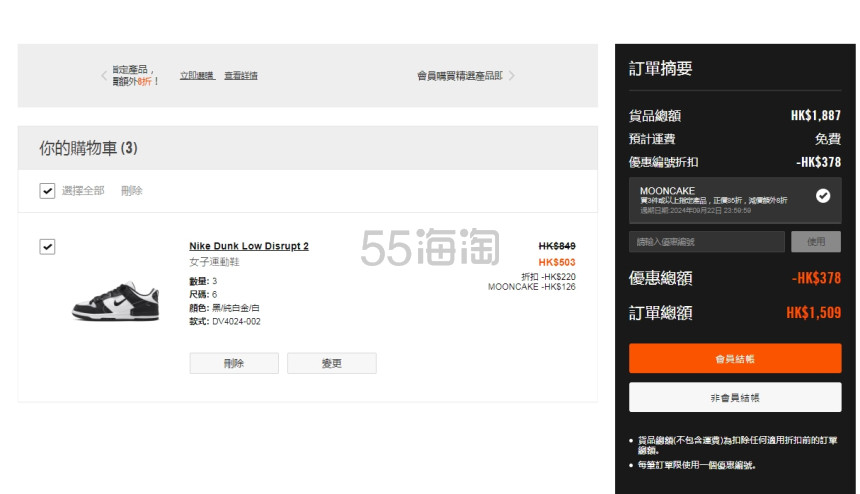The width and height of the screenshot is (860, 494).
Task: Click the Nike Dunk shoe thumbnail
Action: coord(116,301)
